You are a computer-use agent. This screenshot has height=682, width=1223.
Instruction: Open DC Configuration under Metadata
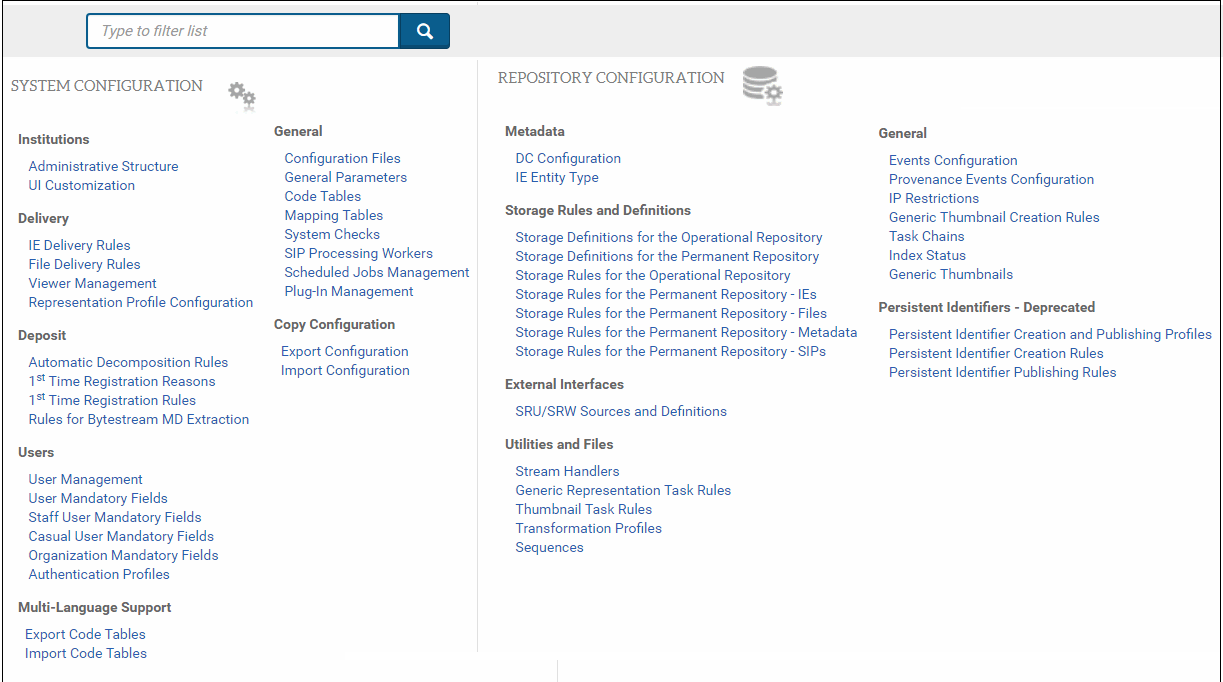pos(568,158)
